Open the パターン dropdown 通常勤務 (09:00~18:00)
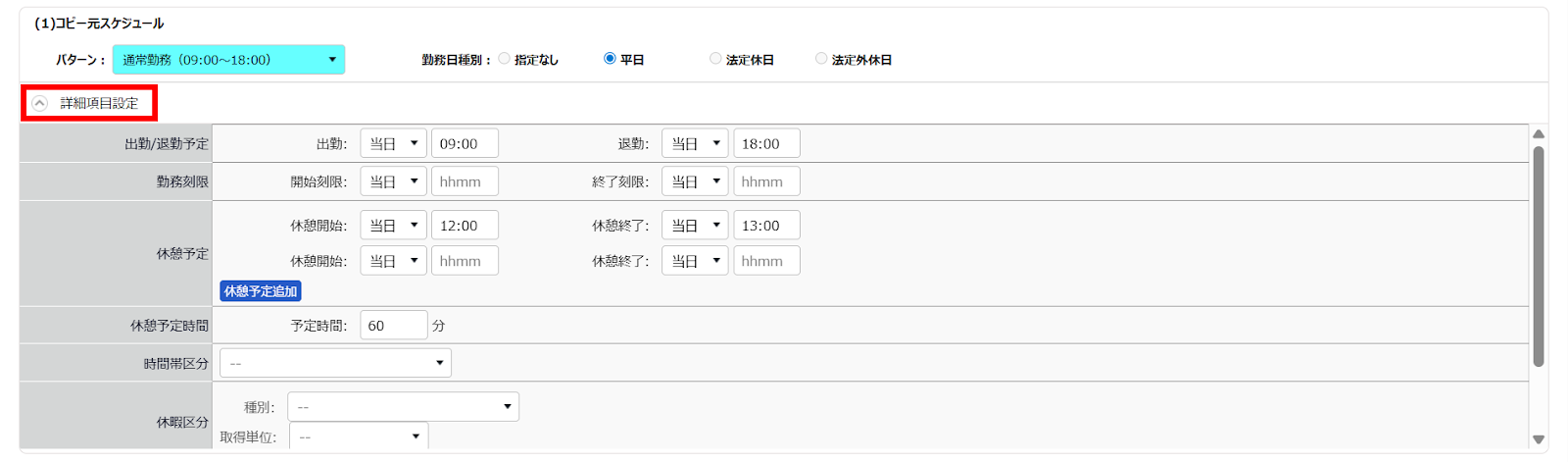1568x462 pixels. pos(228,60)
